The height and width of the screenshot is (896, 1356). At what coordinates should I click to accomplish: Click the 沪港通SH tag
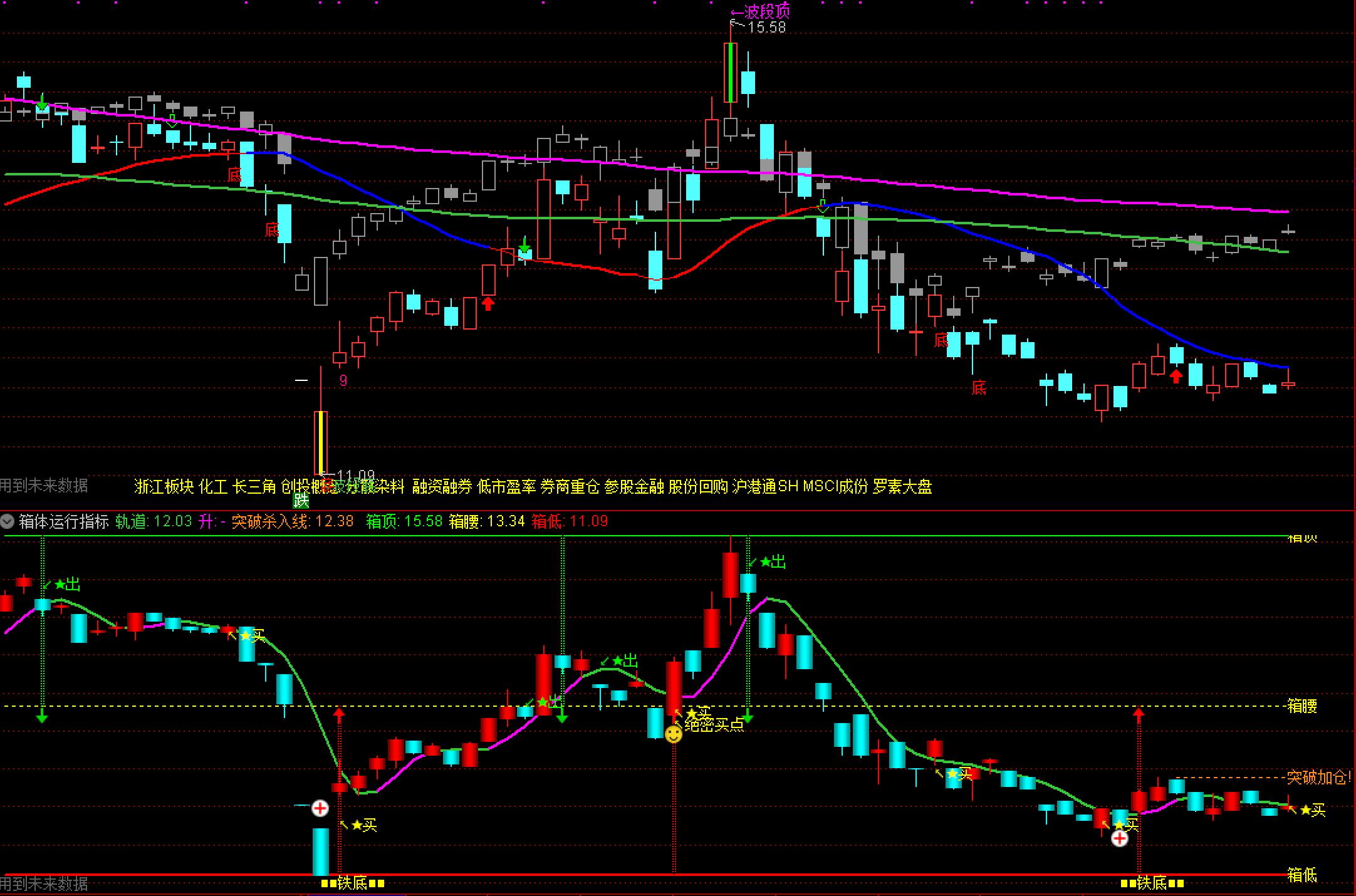(x=765, y=487)
